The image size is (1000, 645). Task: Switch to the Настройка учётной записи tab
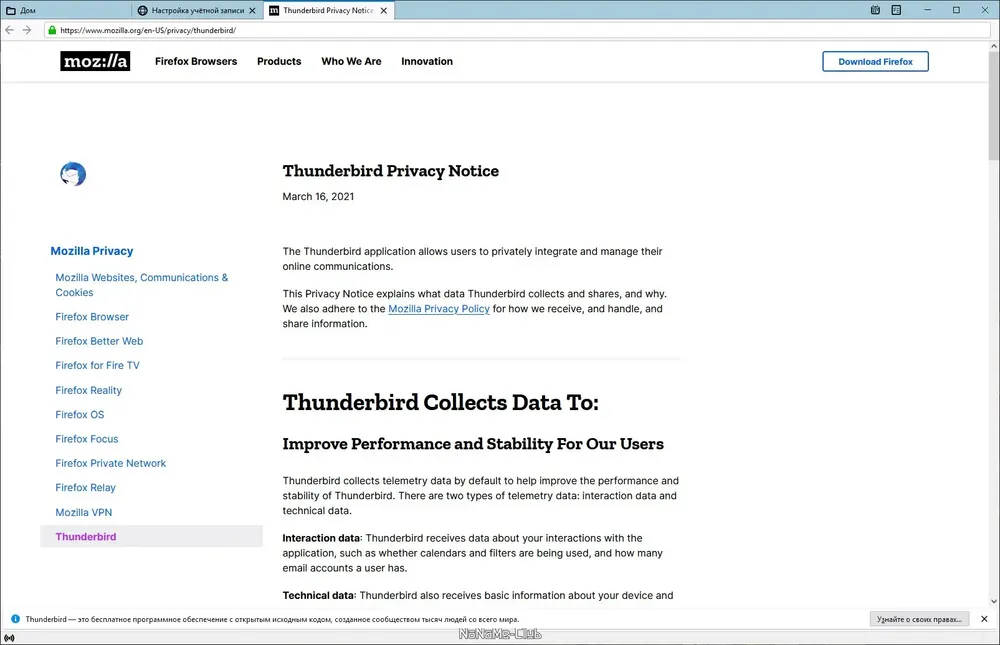198,10
